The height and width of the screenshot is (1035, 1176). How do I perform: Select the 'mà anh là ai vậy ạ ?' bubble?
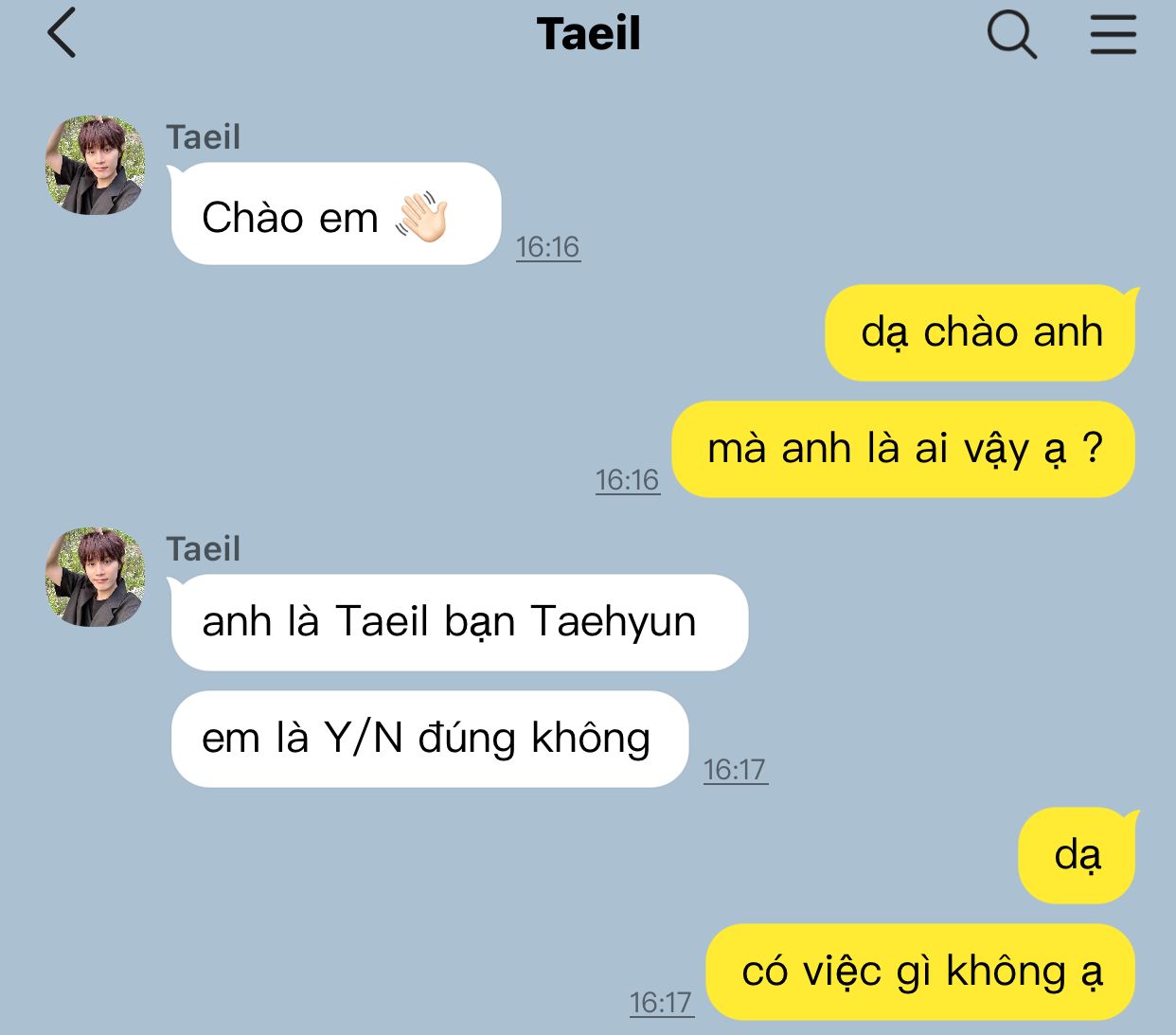click(904, 450)
